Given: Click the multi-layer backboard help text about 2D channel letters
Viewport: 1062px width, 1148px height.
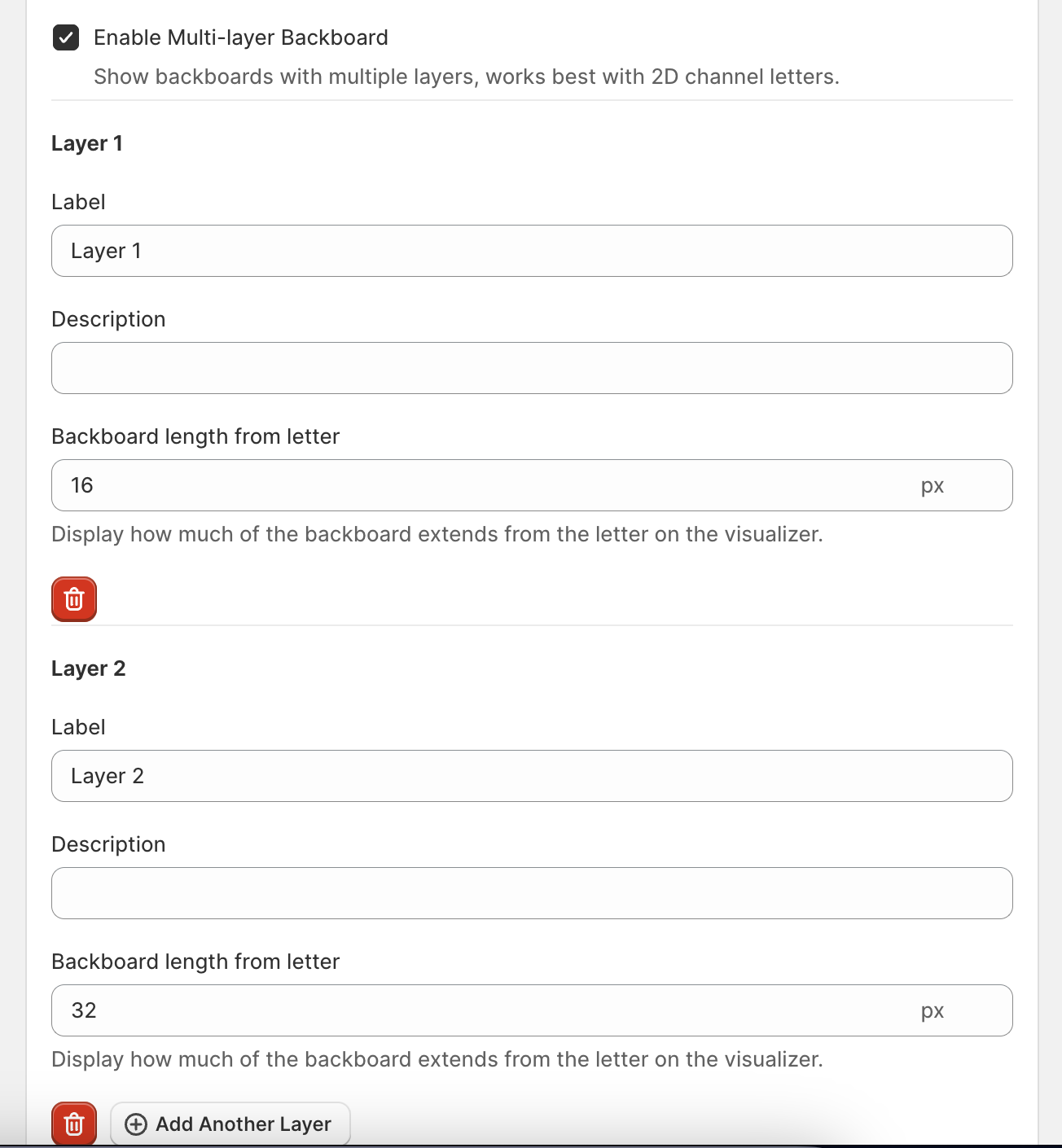Looking at the screenshot, I should (466, 77).
